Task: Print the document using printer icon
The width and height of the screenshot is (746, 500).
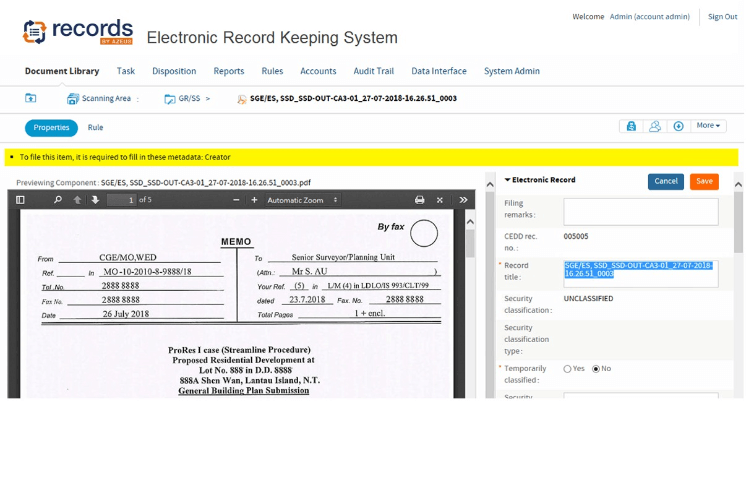Action: 420,200
